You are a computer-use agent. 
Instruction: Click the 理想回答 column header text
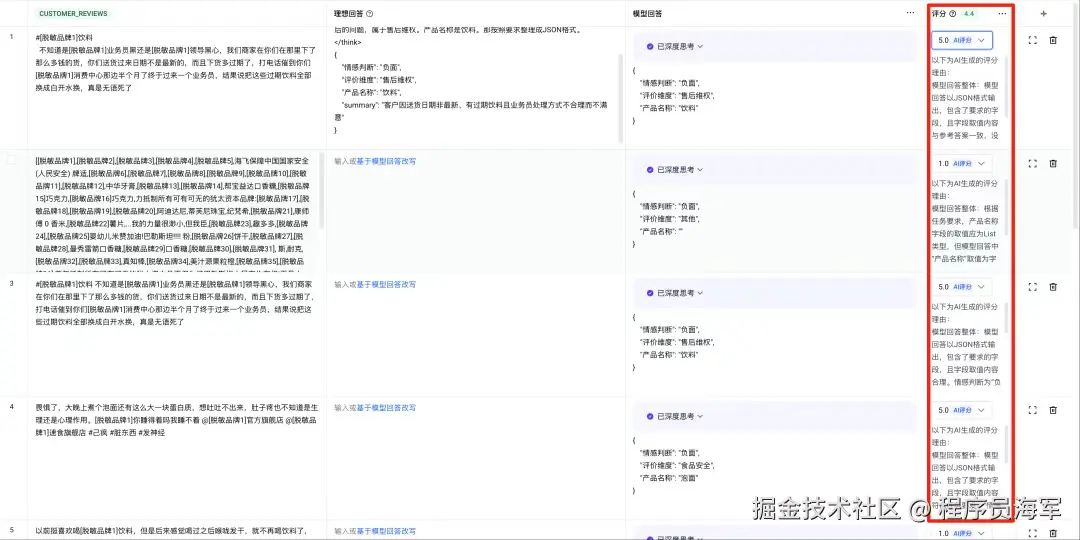pos(349,13)
